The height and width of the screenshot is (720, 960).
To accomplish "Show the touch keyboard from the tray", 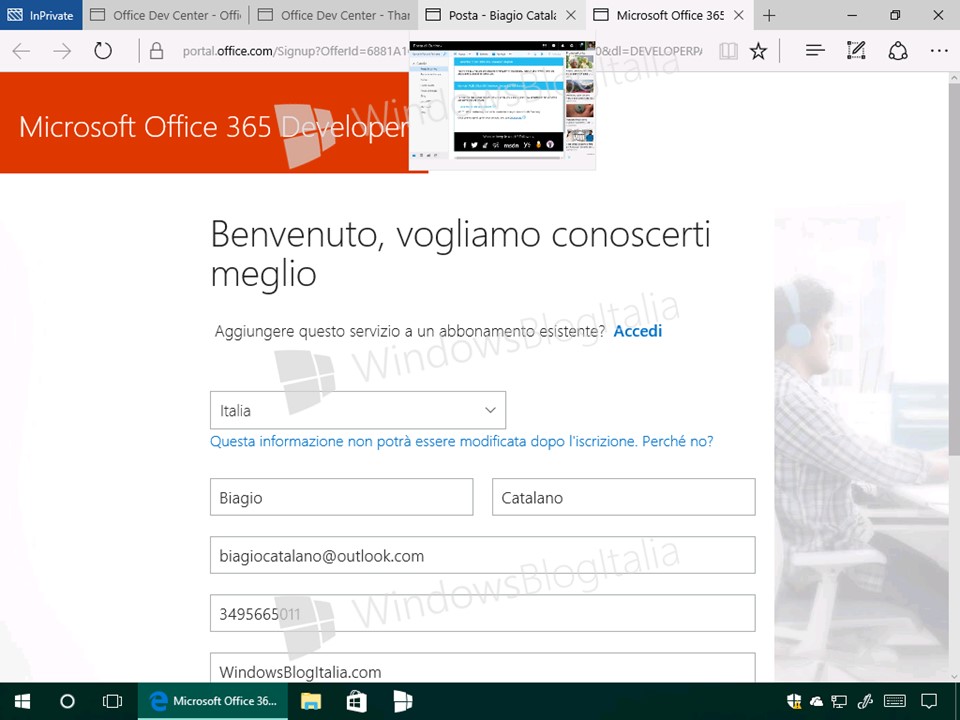I will coord(895,701).
